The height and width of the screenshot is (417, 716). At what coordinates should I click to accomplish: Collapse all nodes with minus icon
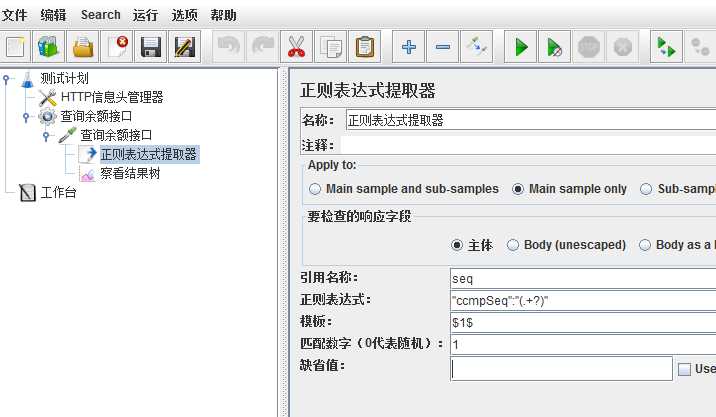point(442,47)
